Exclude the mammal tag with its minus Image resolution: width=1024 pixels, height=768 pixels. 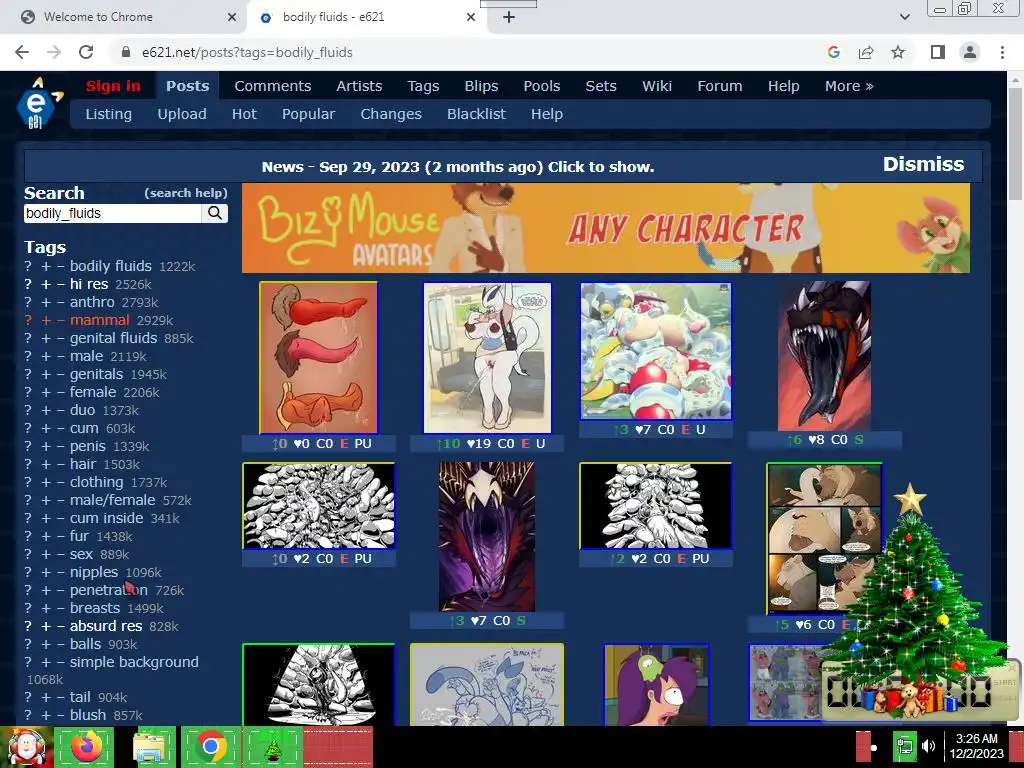click(60, 320)
